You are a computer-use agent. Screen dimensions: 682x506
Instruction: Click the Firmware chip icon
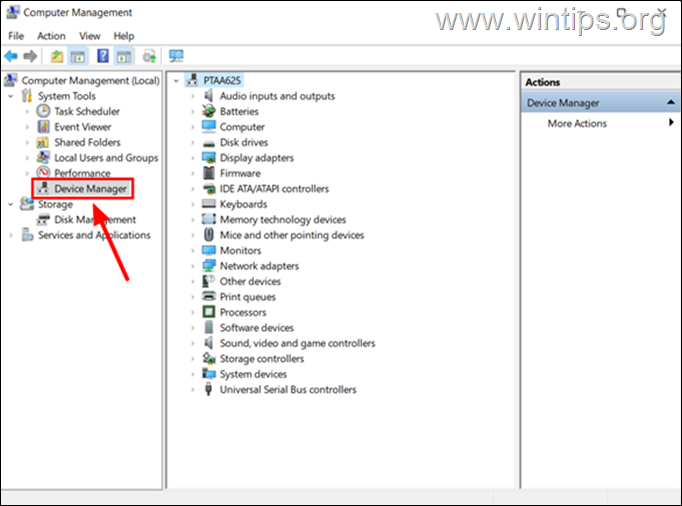point(209,173)
